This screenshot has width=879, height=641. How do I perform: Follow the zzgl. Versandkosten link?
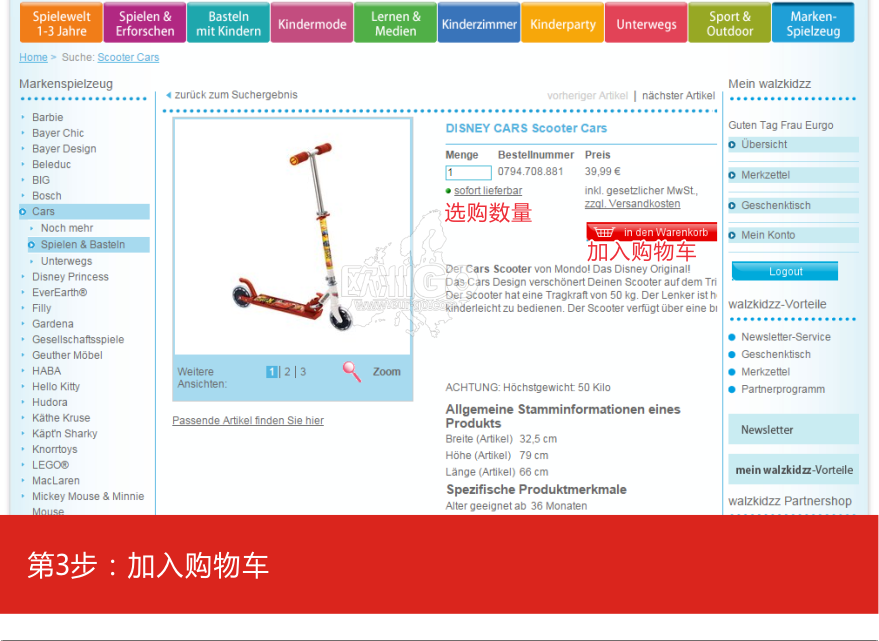pyautogui.click(x=632, y=204)
